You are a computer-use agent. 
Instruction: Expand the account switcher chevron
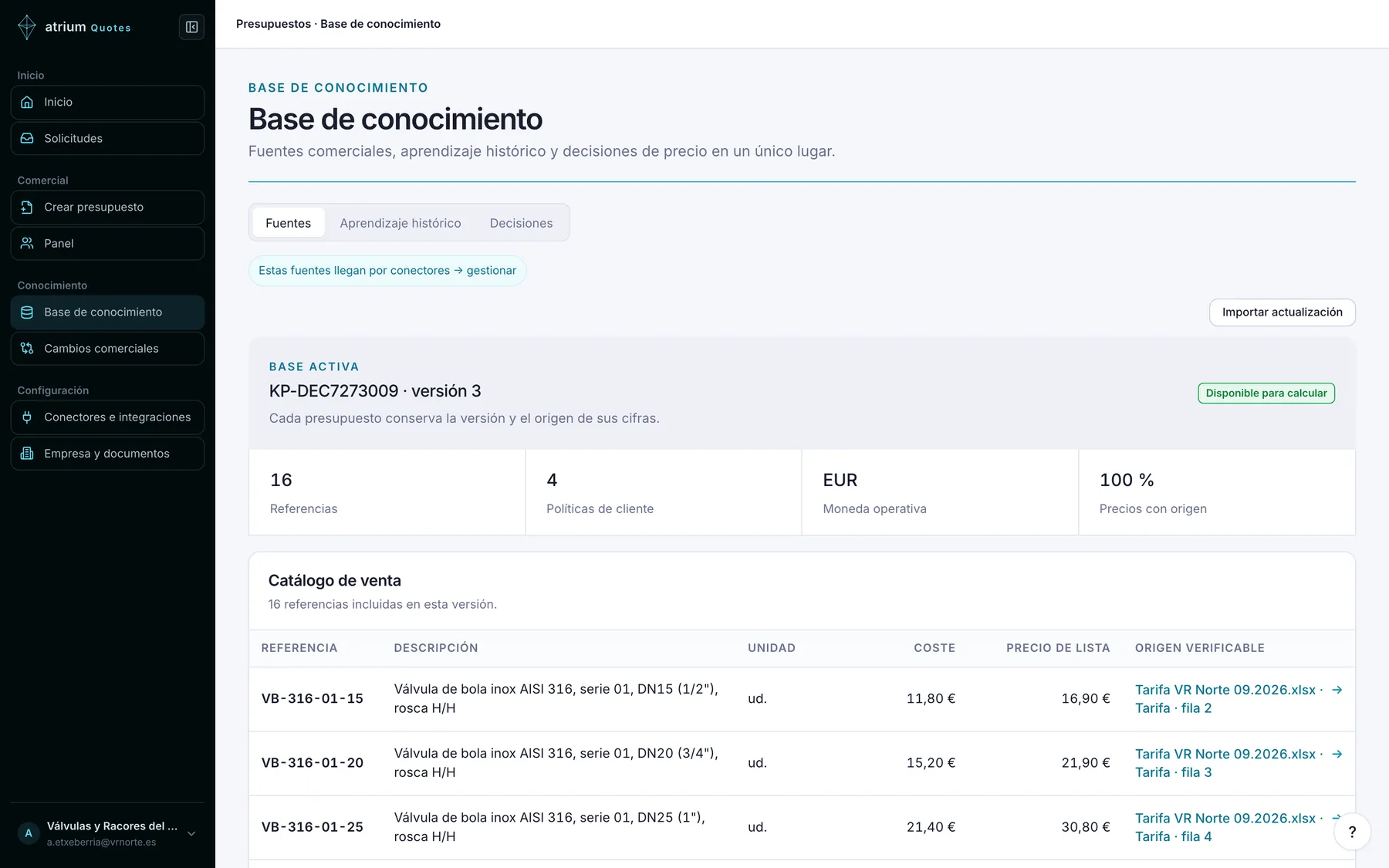(191, 833)
